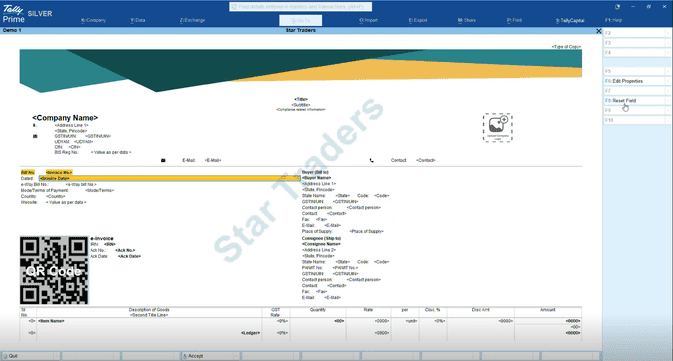This screenshot has width=673, height=361.
Task: Select the <Country> field
Action: 55,197
